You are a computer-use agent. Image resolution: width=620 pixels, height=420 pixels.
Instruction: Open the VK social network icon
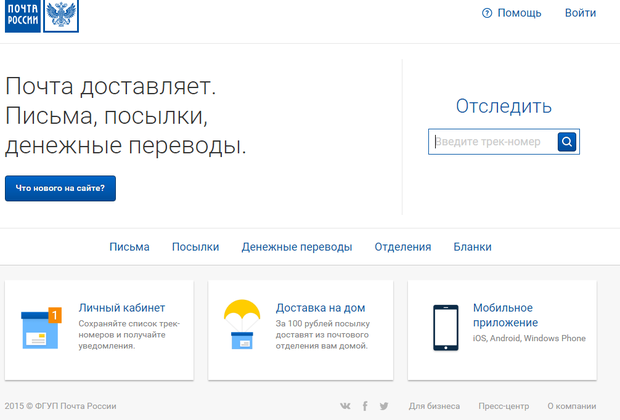coord(345,406)
